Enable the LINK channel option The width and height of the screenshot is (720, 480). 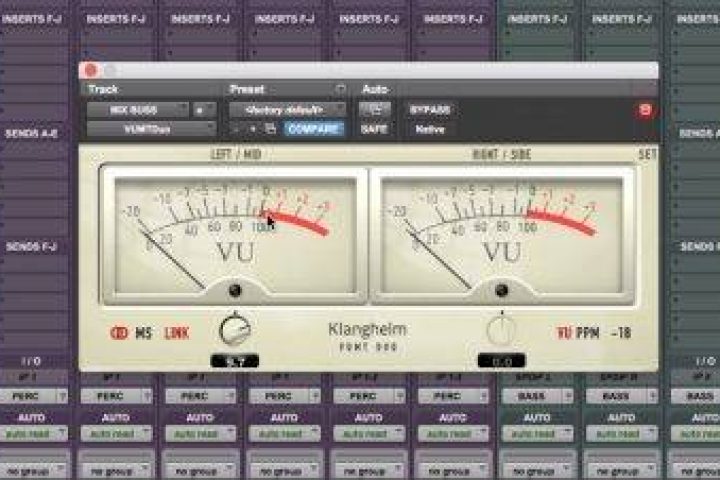175,332
